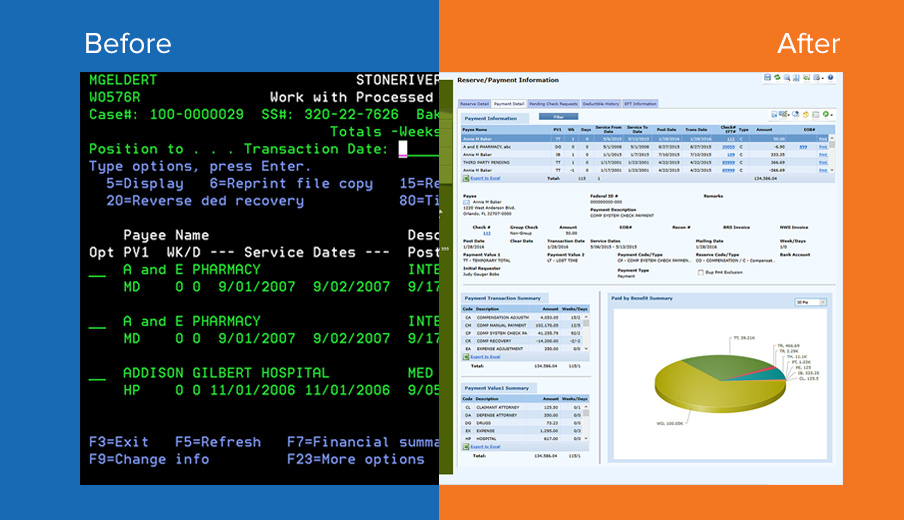904x520 pixels.
Task: Click F23=More options in the Before terminal
Action: [356, 459]
